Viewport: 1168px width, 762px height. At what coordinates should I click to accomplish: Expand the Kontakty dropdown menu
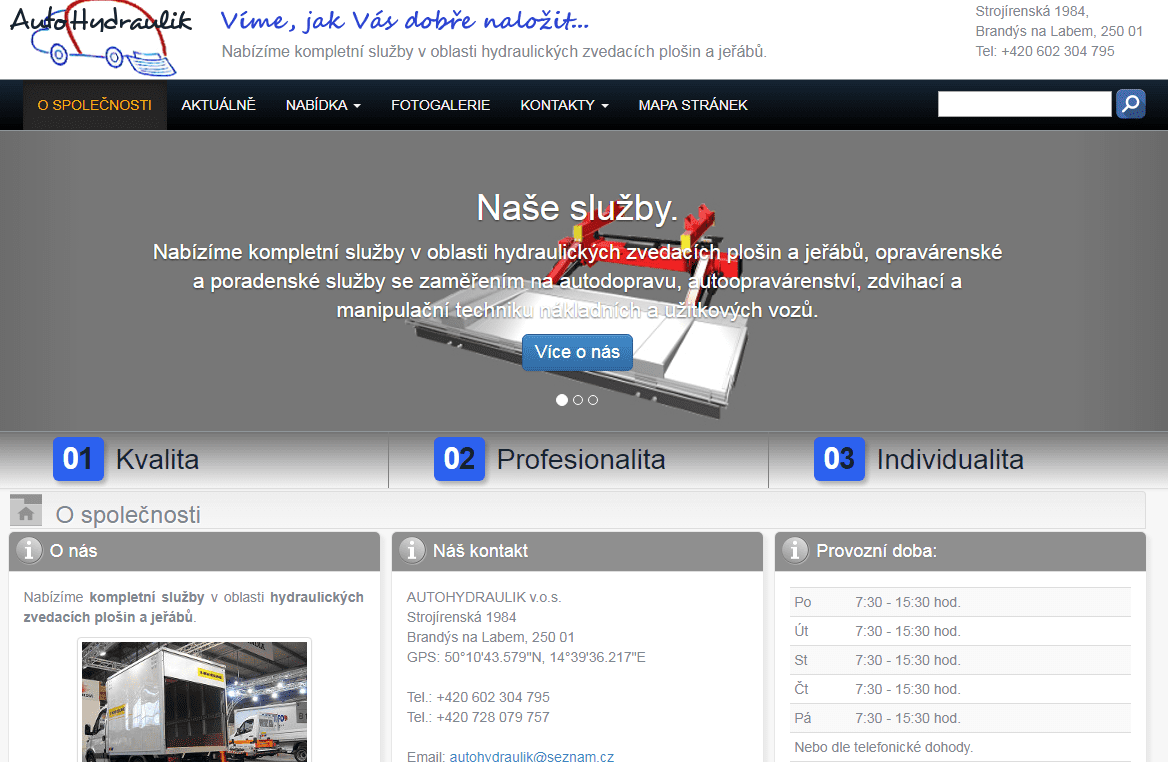pyautogui.click(x=564, y=105)
